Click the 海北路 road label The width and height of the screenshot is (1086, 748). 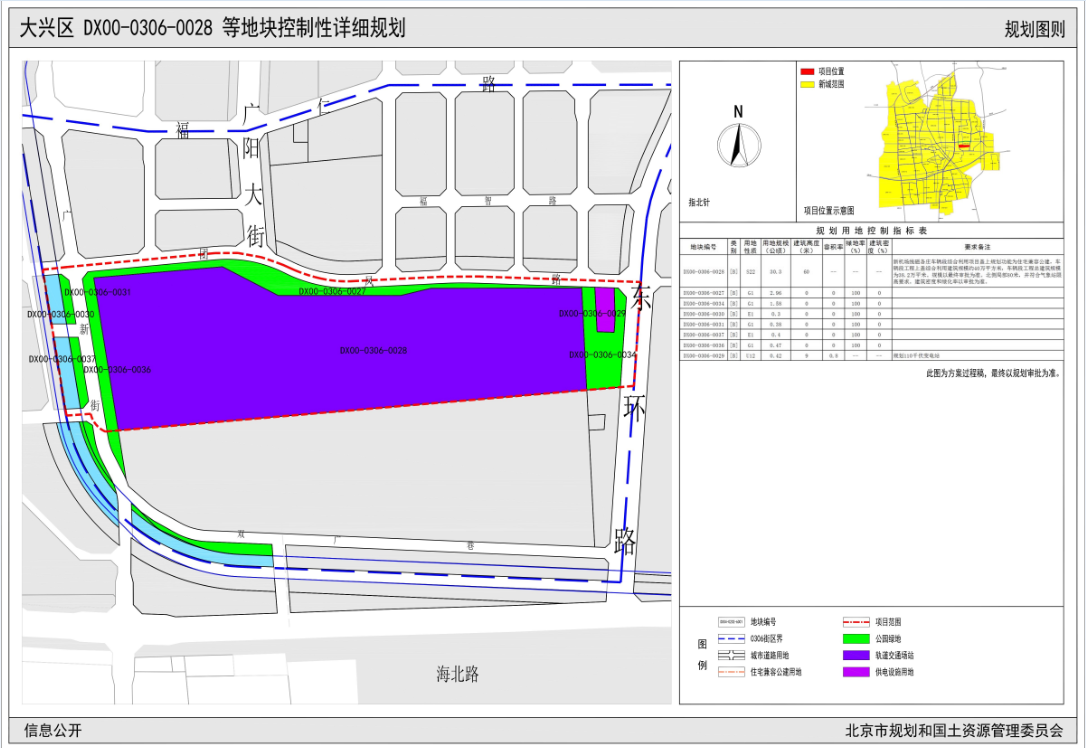pyautogui.click(x=457, y=674)
